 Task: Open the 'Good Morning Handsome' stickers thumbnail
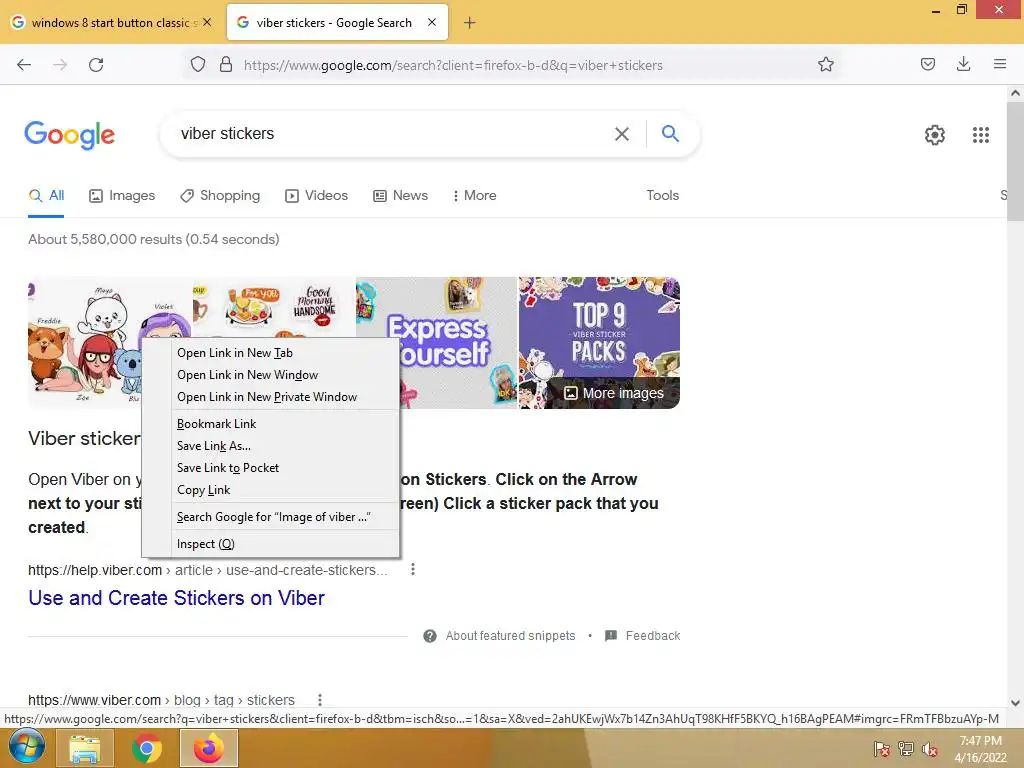tap(274, 308)
